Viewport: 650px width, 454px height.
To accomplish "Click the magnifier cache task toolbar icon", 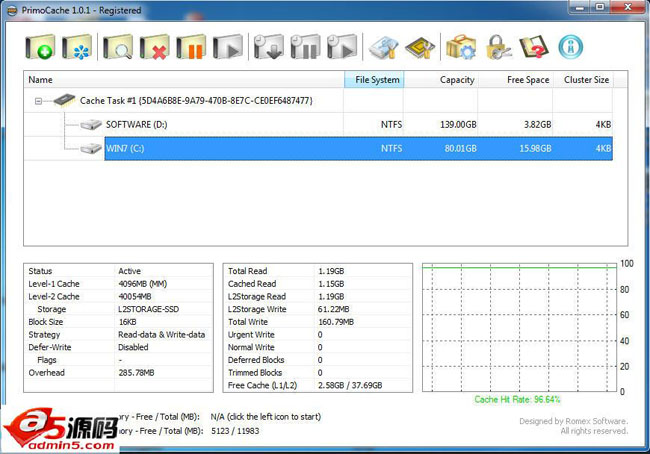I will pos(117,47).
